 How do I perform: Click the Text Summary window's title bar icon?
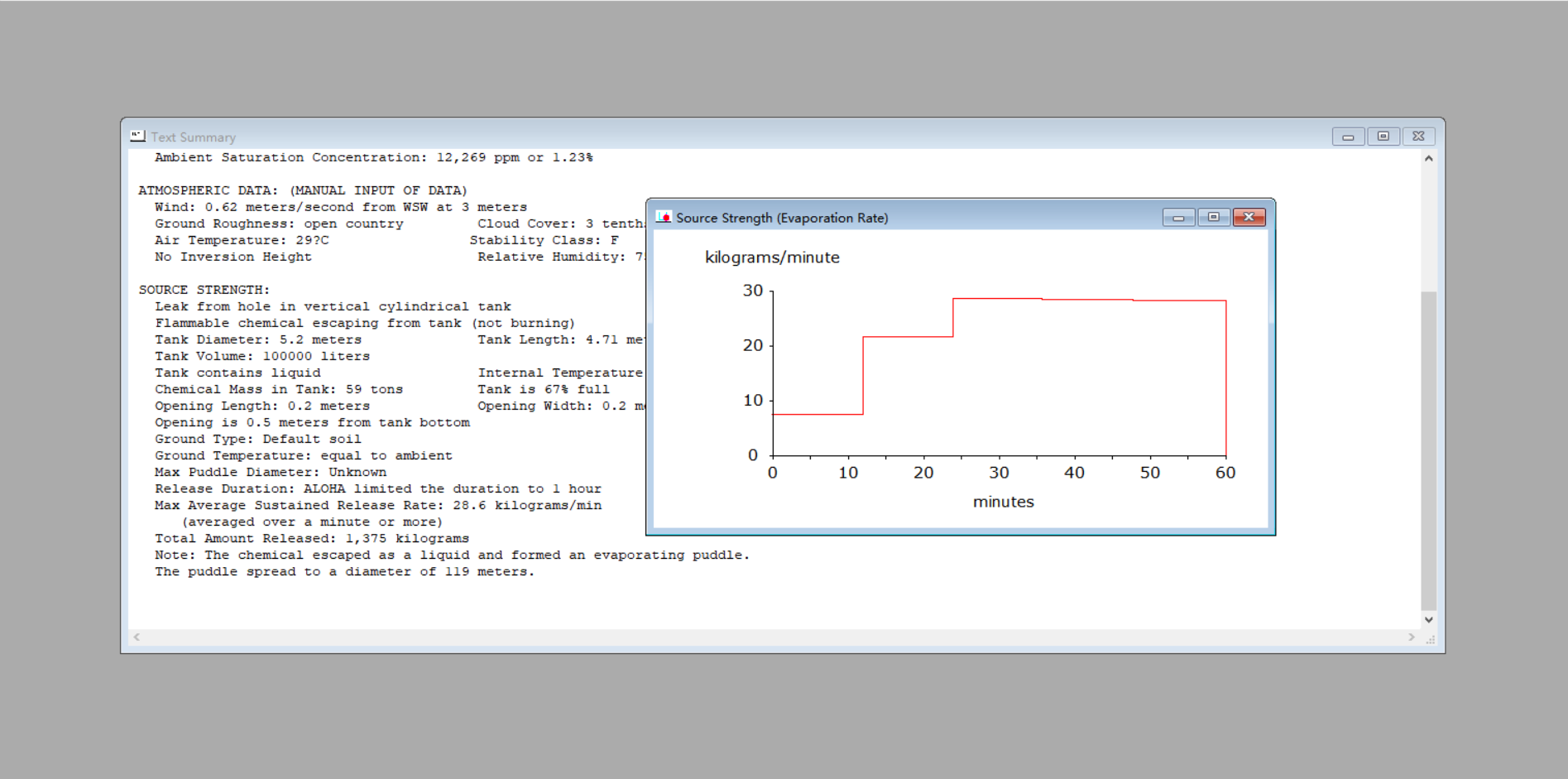coord(137,136)
